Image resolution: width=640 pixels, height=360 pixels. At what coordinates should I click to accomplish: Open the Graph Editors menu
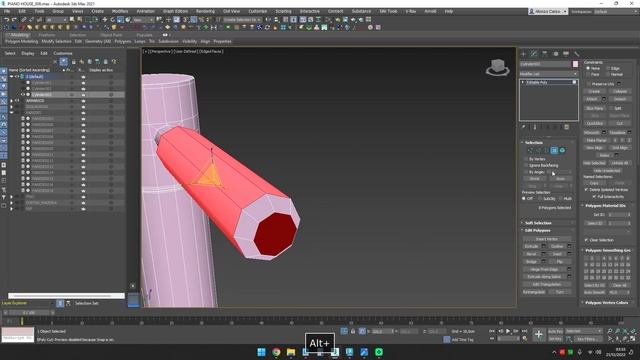point(176,11)
